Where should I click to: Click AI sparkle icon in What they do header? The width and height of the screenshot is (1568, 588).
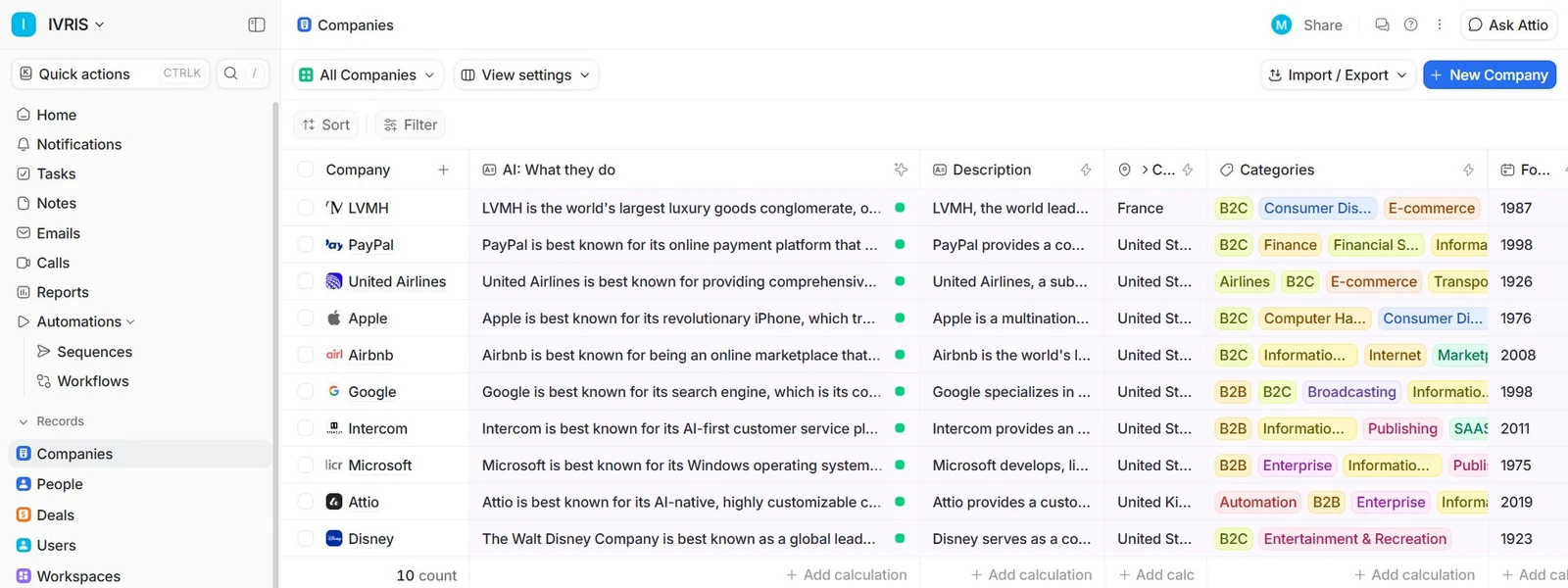point(901,170)
